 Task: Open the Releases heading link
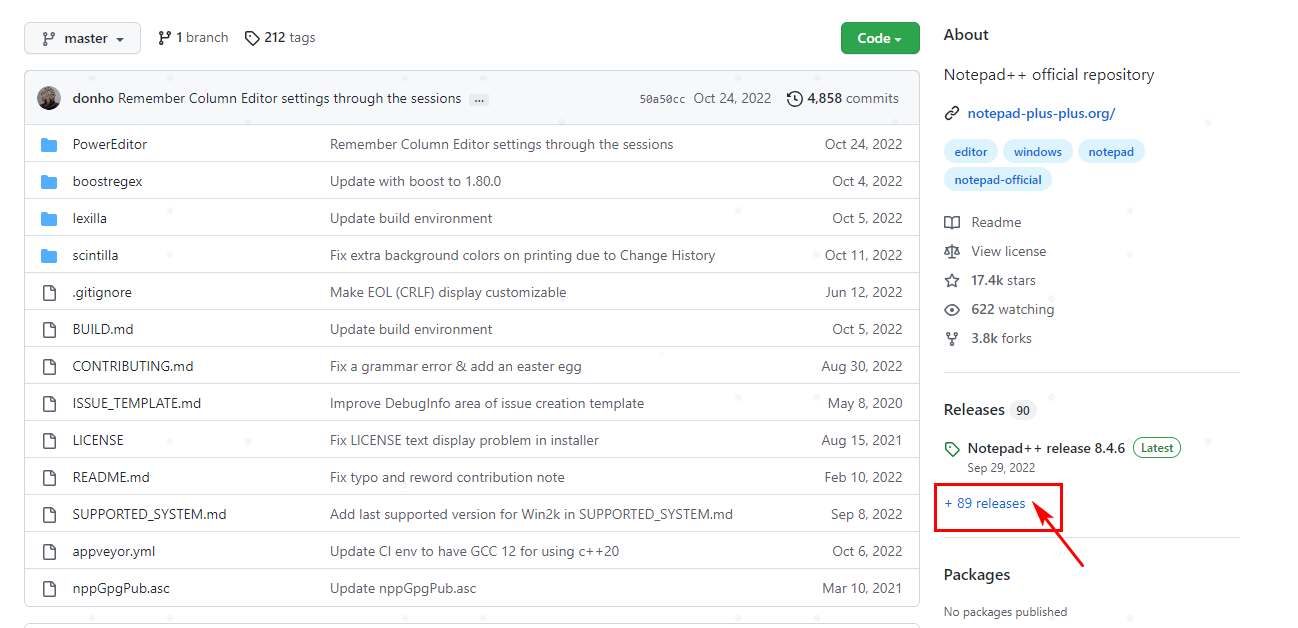coord(974,410)
